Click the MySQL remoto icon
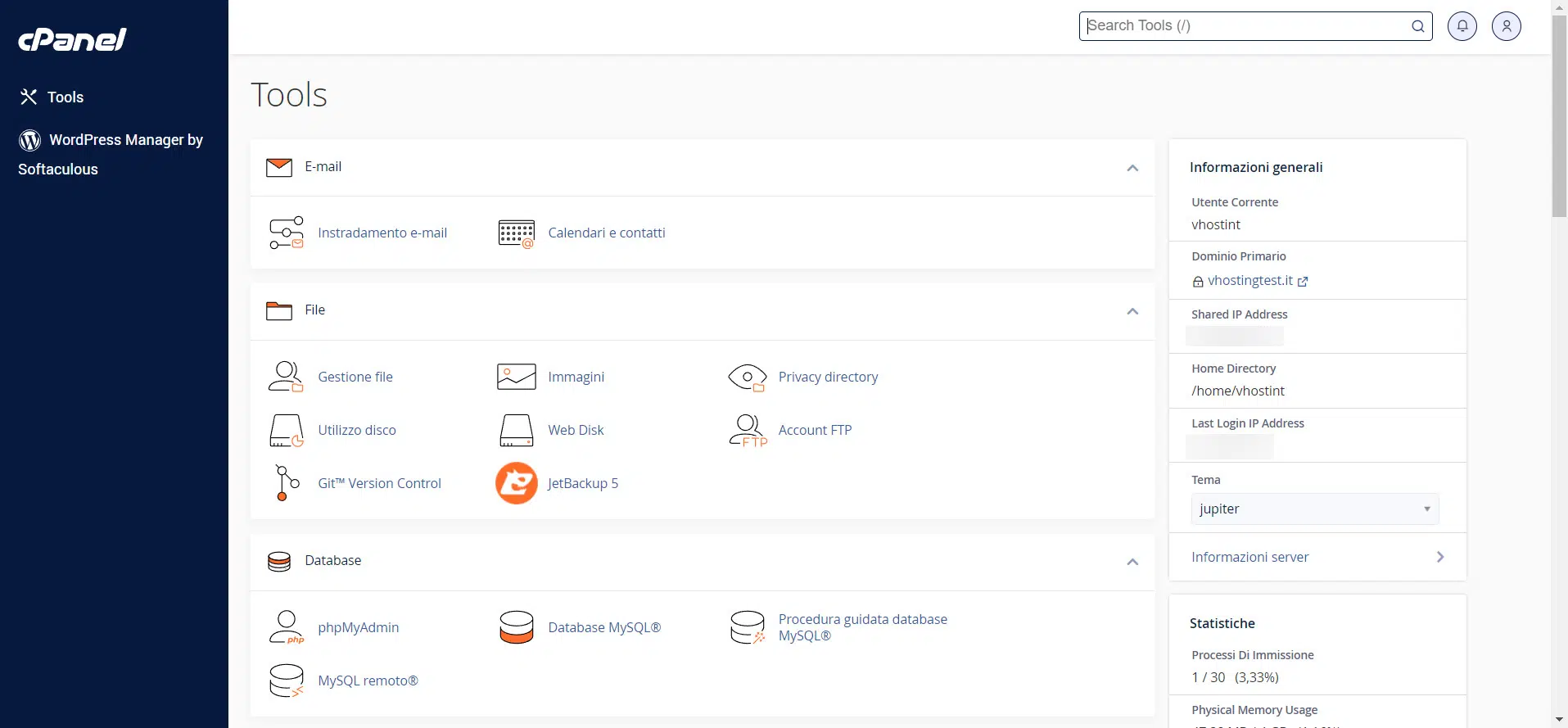The width and height of the screenshot is (1568, 728). tap(287, 681)
